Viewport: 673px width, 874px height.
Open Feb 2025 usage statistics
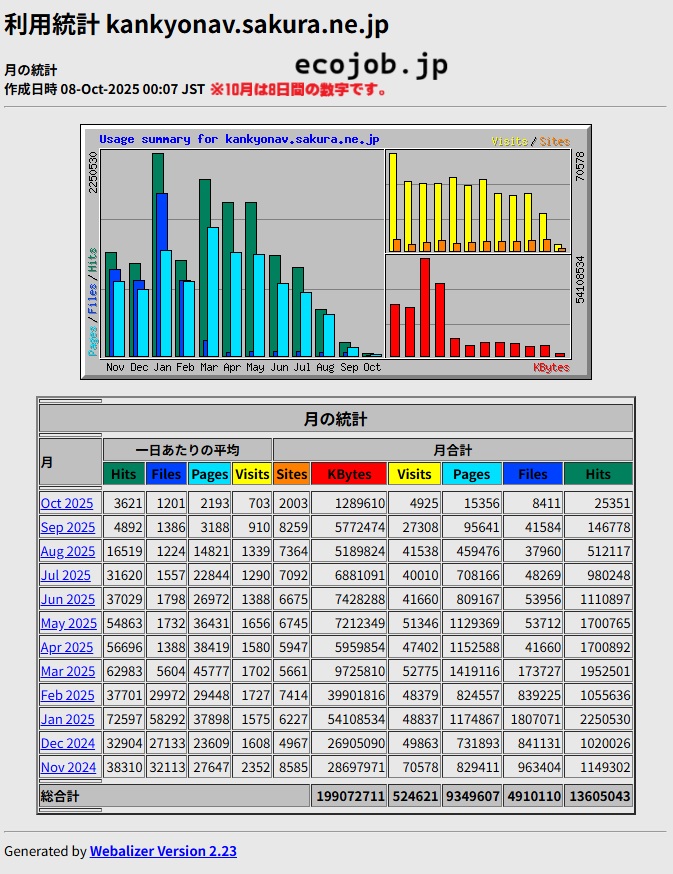67,695
